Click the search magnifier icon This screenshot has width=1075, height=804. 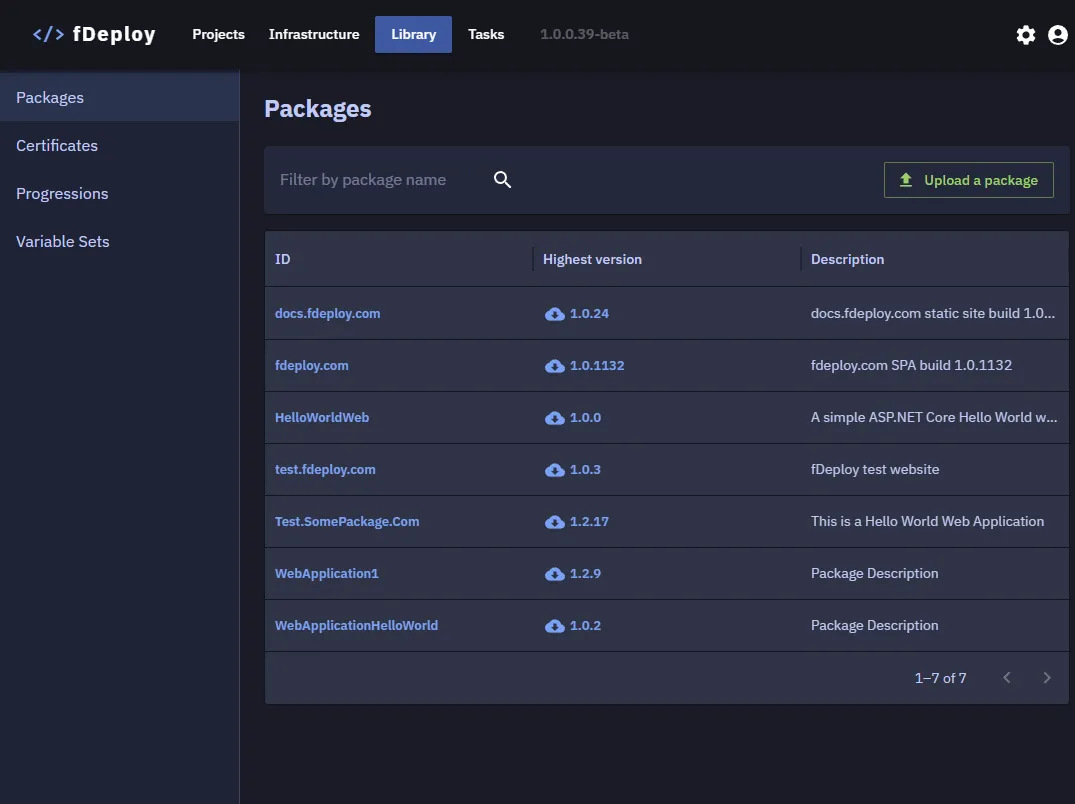point(503,180)
